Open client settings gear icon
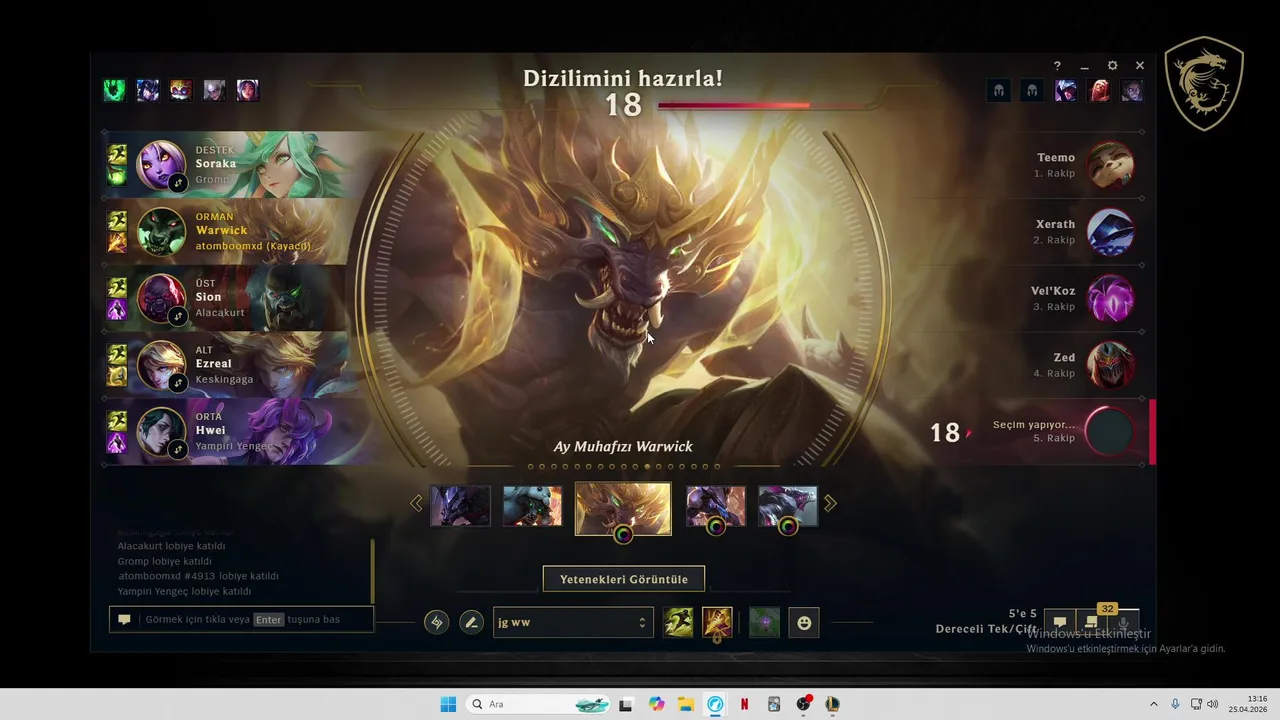 coord(1112,66)
